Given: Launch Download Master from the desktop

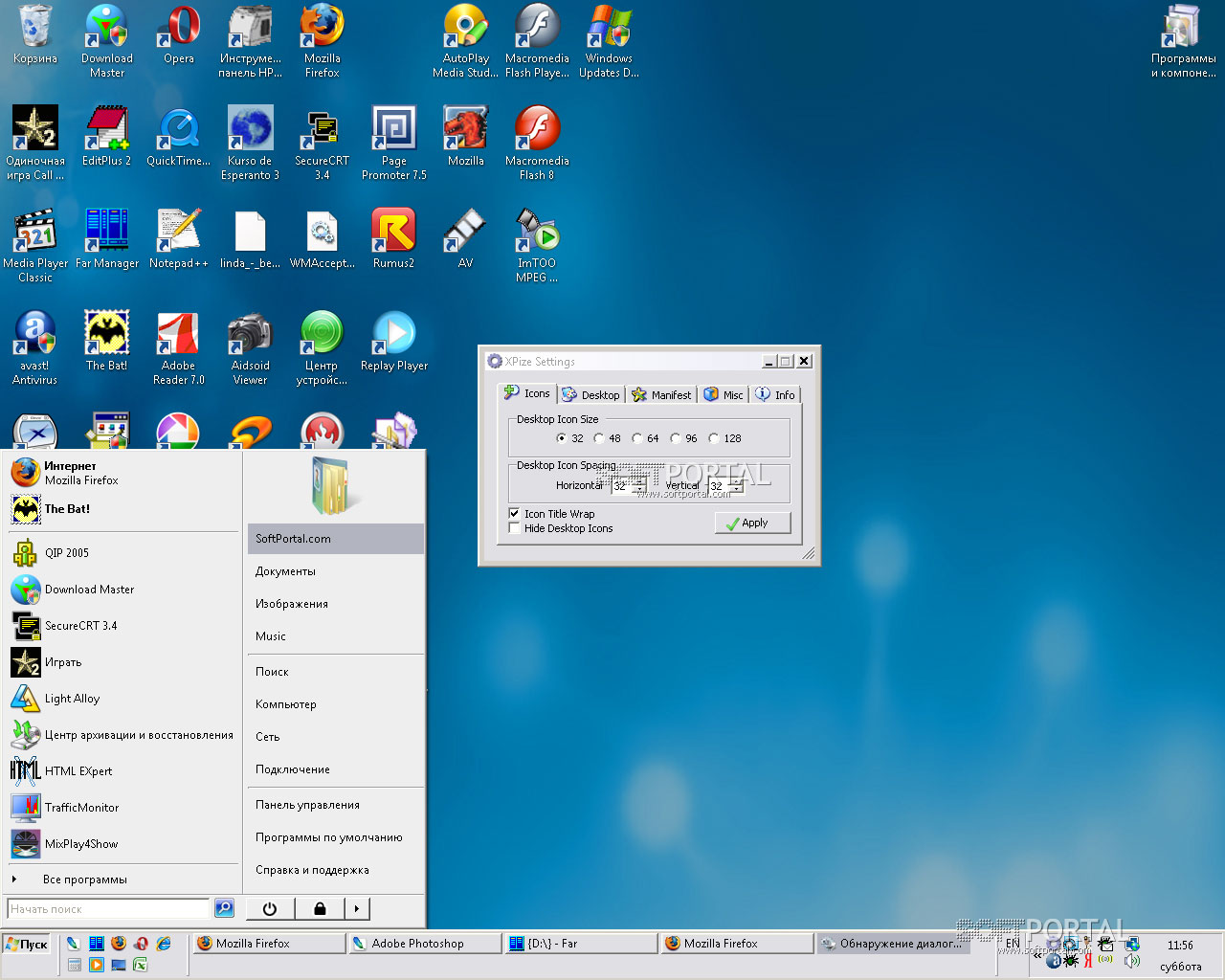Looking at the screenshot, I should click(x=107, y=41).
